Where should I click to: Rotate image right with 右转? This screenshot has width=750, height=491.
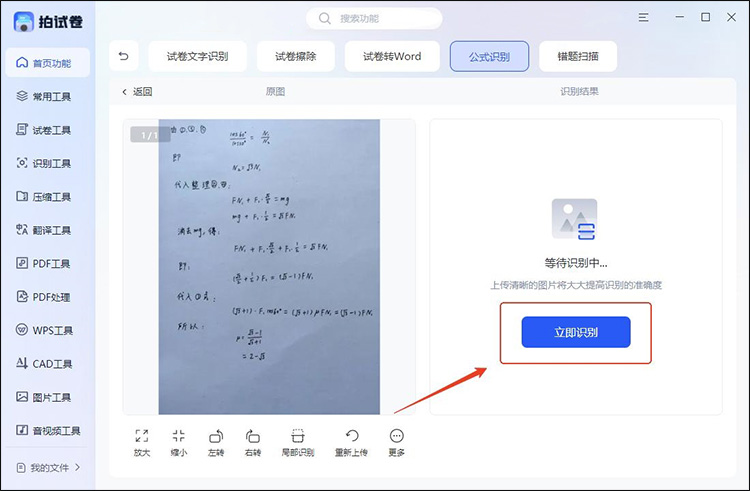[253, 443]
